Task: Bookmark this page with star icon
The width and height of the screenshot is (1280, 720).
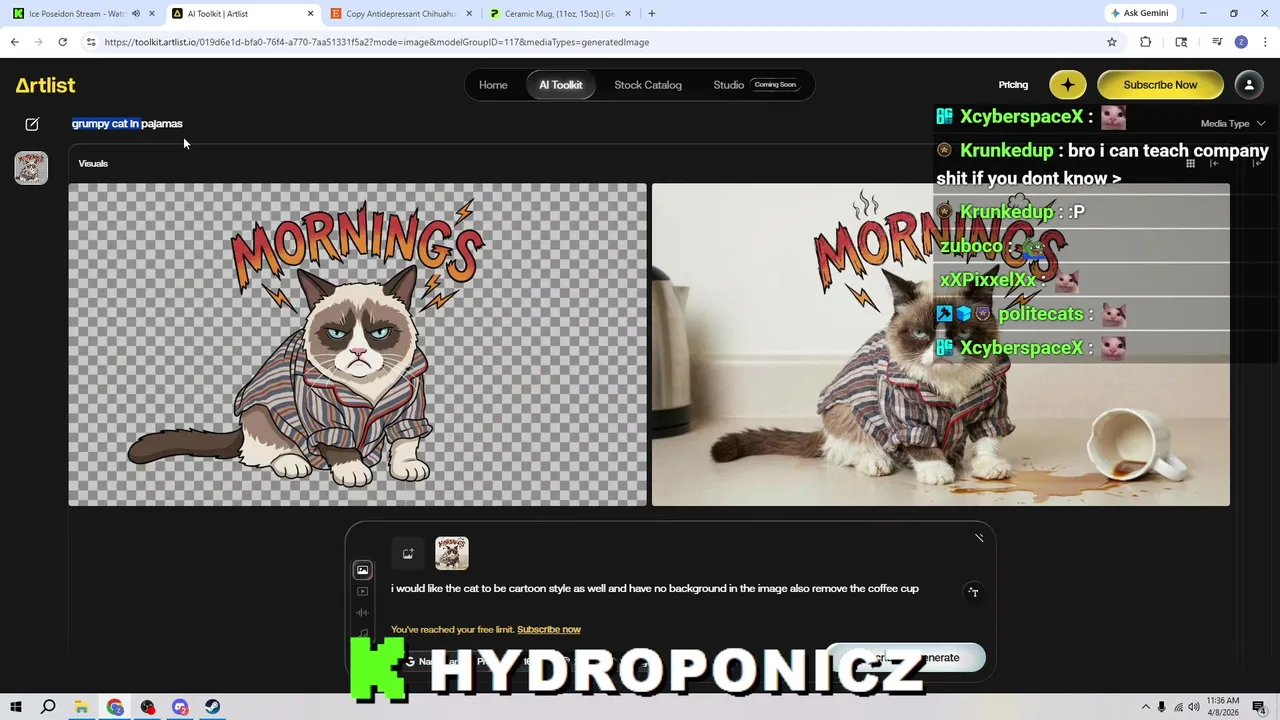Action: tap(1111, 42)
